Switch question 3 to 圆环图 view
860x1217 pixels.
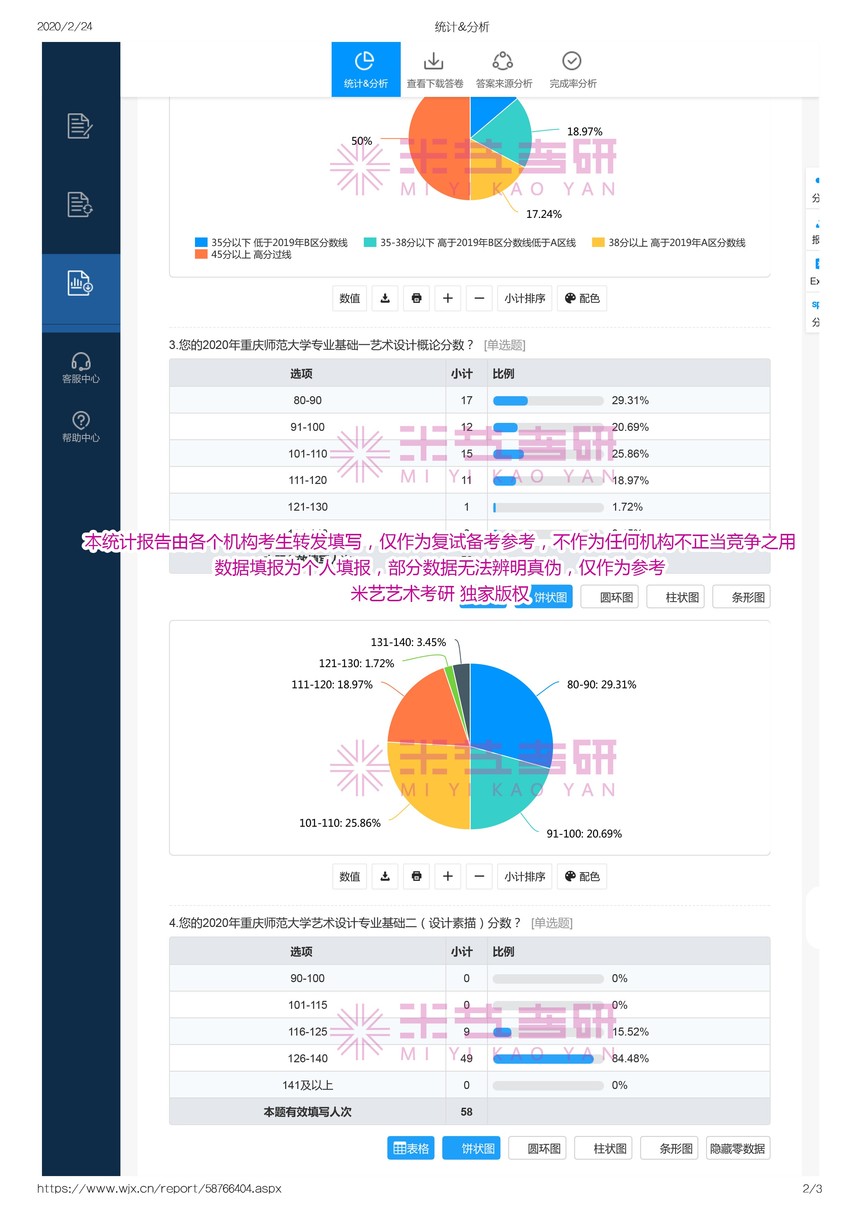(609, 598)
